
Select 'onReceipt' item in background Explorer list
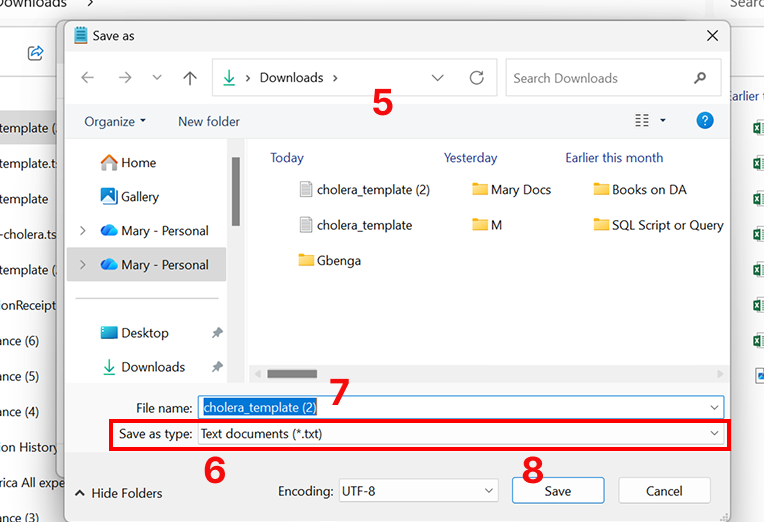28,306
